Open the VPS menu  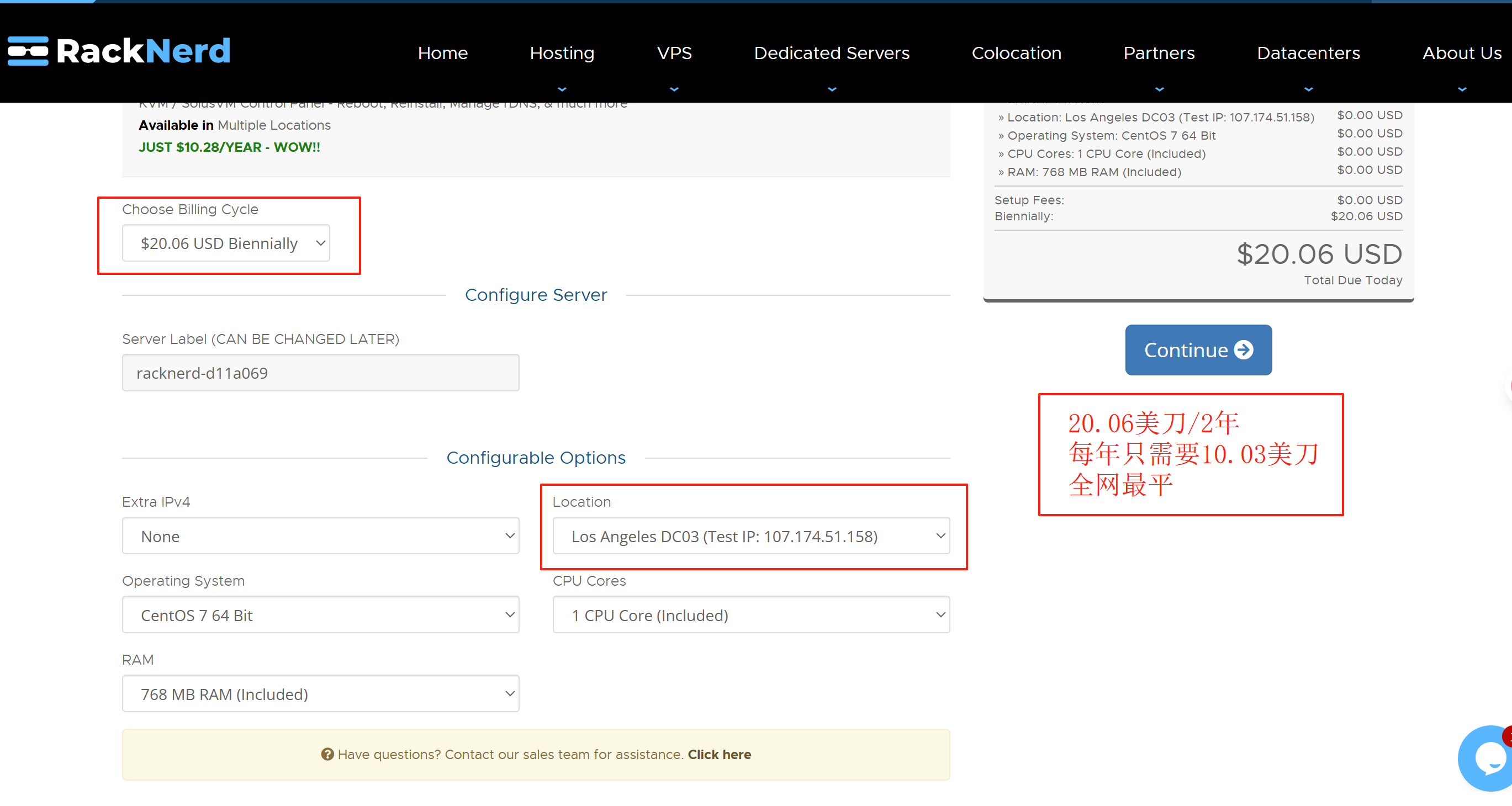click(674, 53)
